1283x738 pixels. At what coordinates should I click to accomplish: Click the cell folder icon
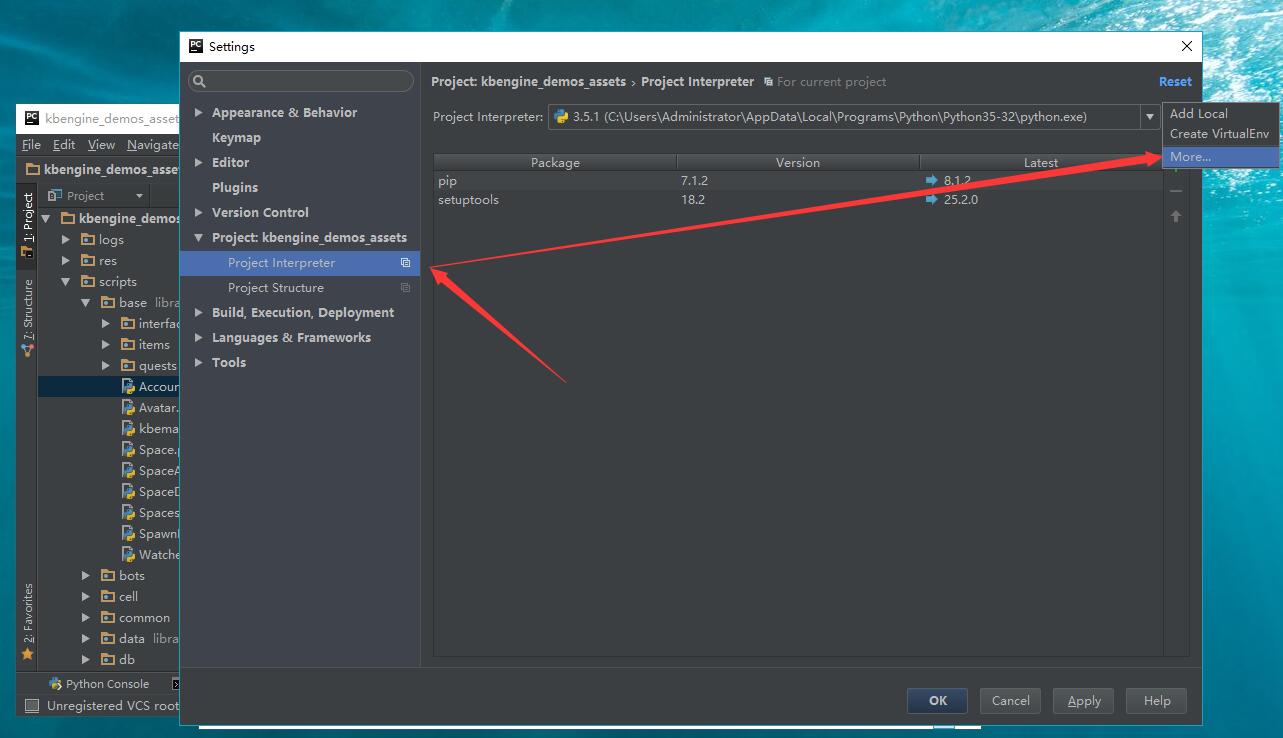(x=108, y=596)
